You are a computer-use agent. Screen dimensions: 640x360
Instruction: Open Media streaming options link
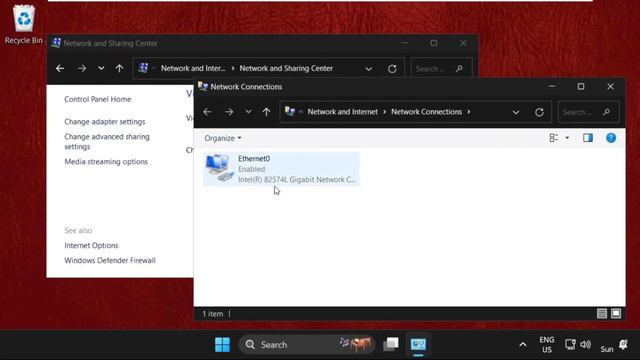coord(106,162)
